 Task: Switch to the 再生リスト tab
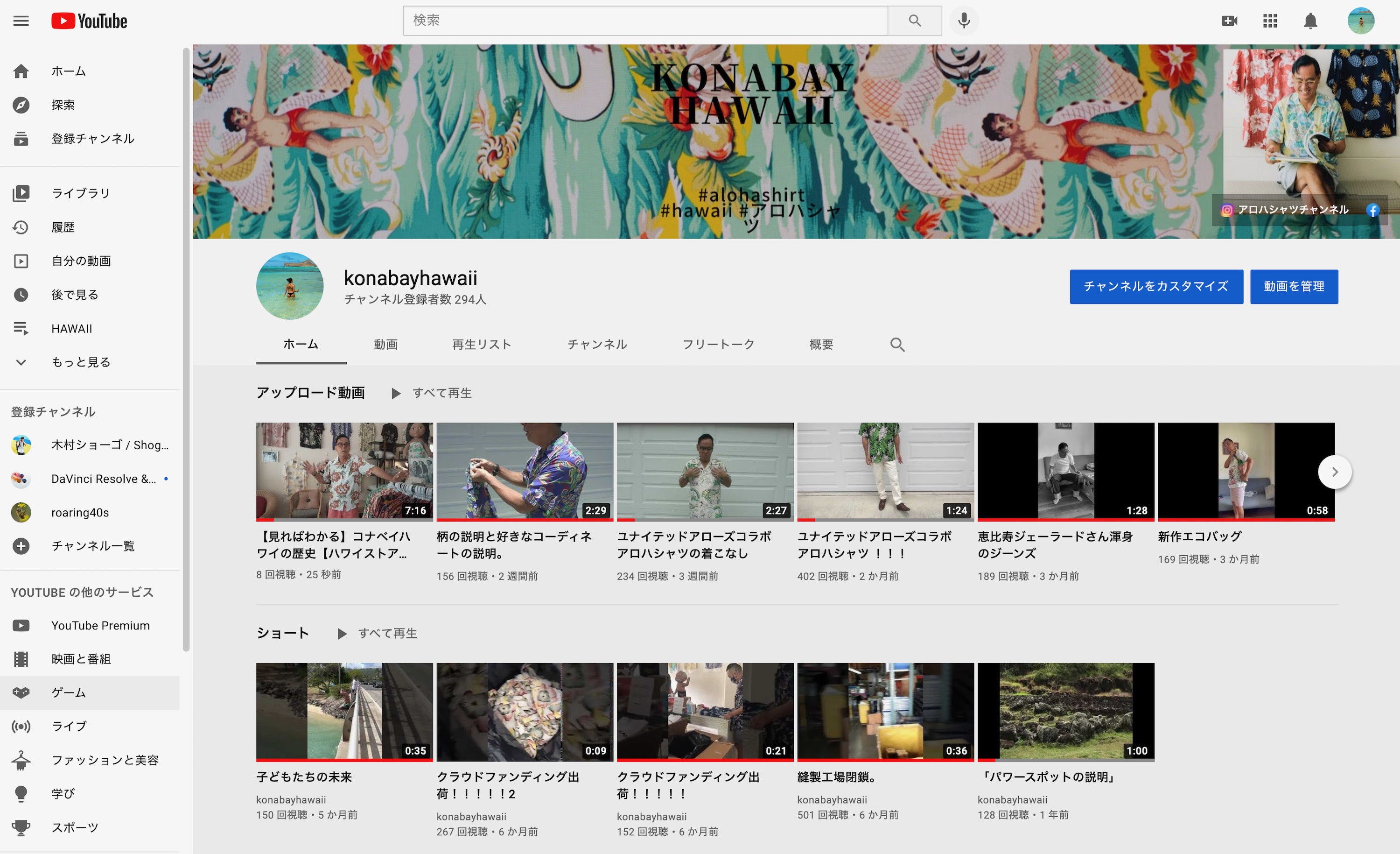point(481,345)
